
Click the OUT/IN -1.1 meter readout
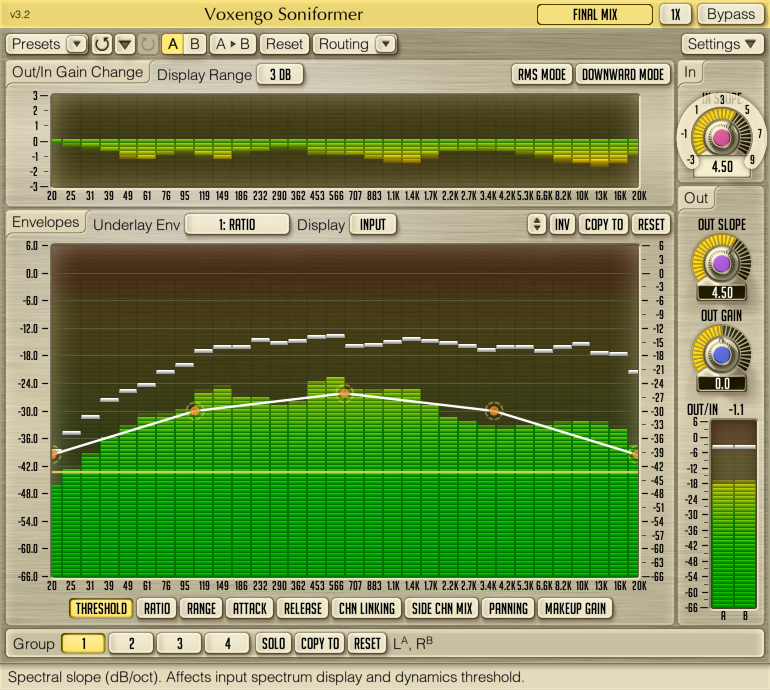[715, 410]
